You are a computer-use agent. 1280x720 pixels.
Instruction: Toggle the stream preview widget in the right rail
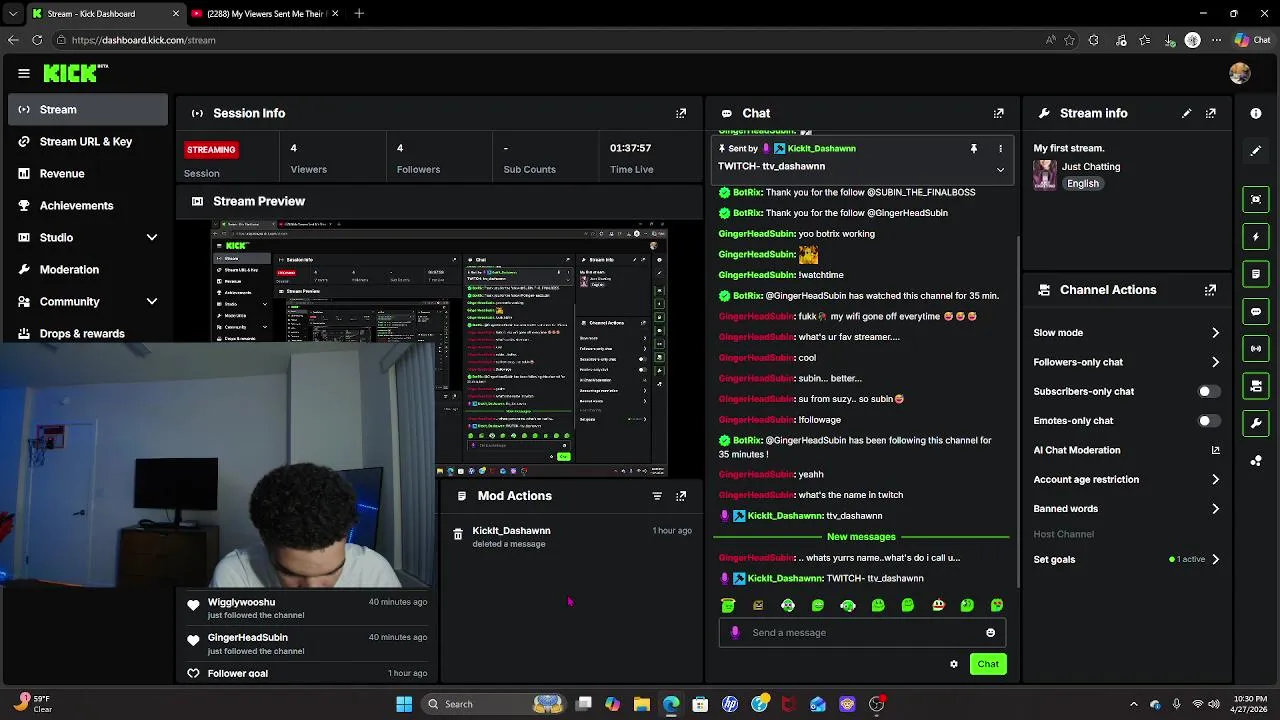click(x=1256, y=199)
